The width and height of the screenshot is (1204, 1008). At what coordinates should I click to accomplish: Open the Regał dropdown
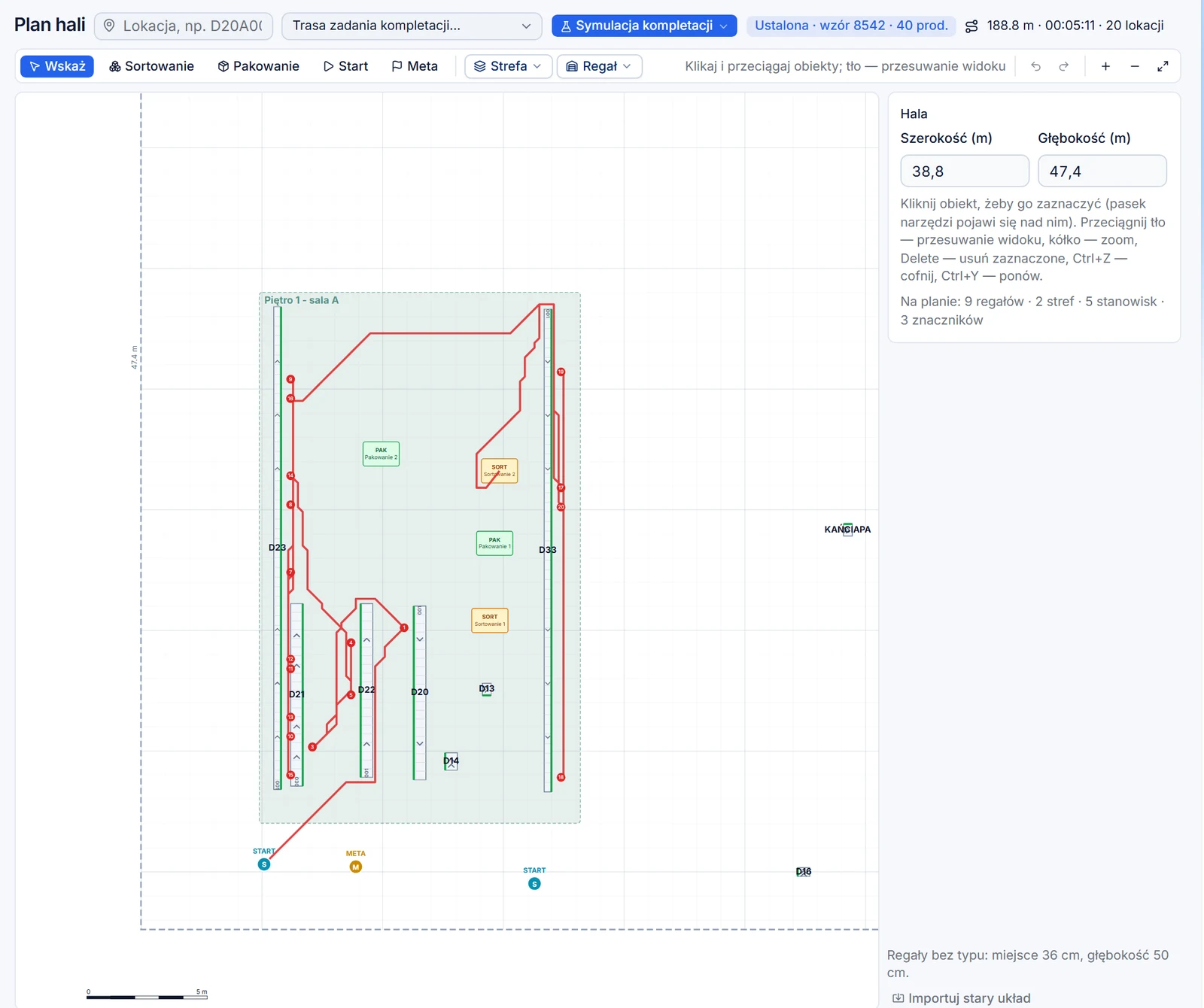tap(599, 66)
